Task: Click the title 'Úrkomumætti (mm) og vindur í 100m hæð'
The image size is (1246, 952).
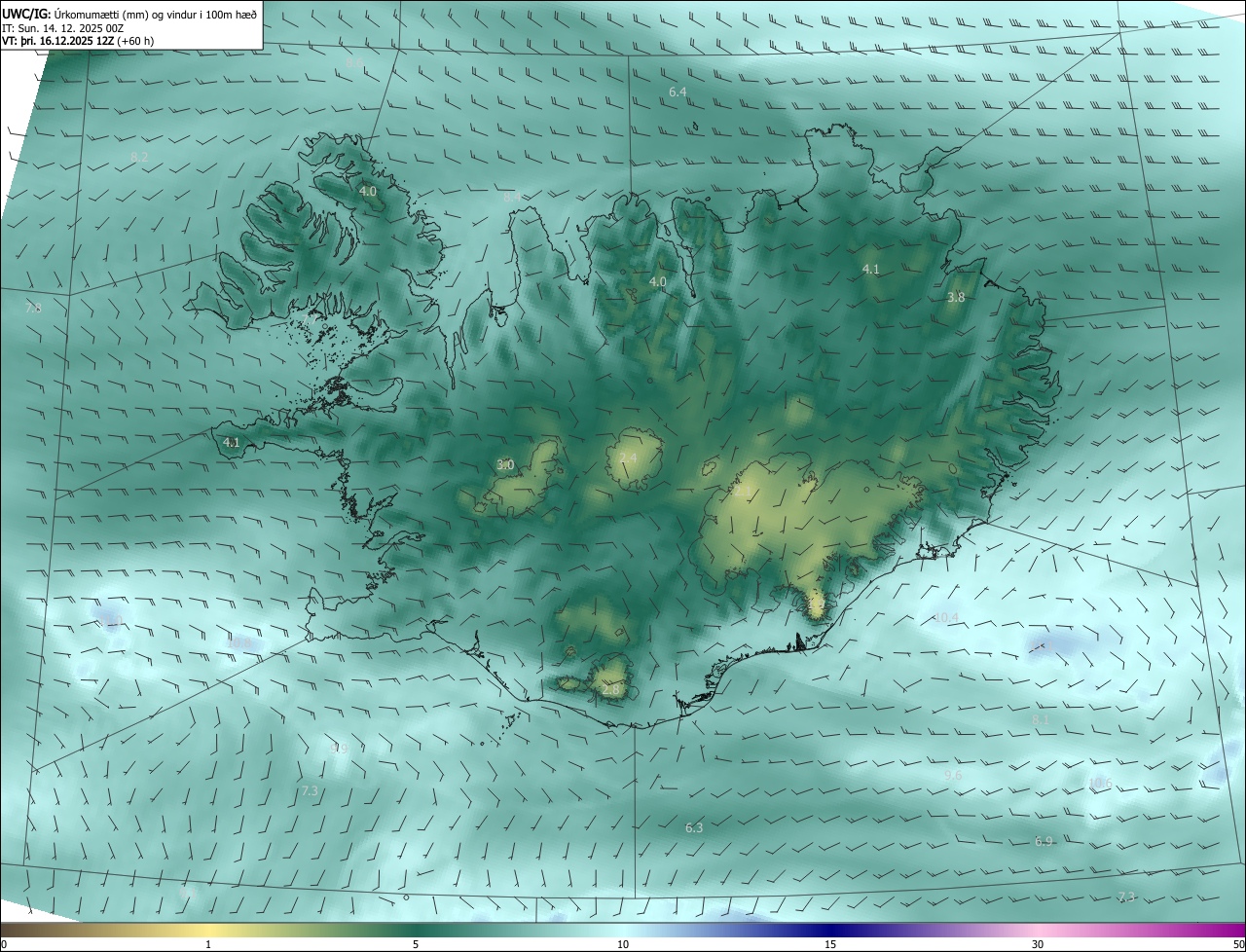Action: 156,13
